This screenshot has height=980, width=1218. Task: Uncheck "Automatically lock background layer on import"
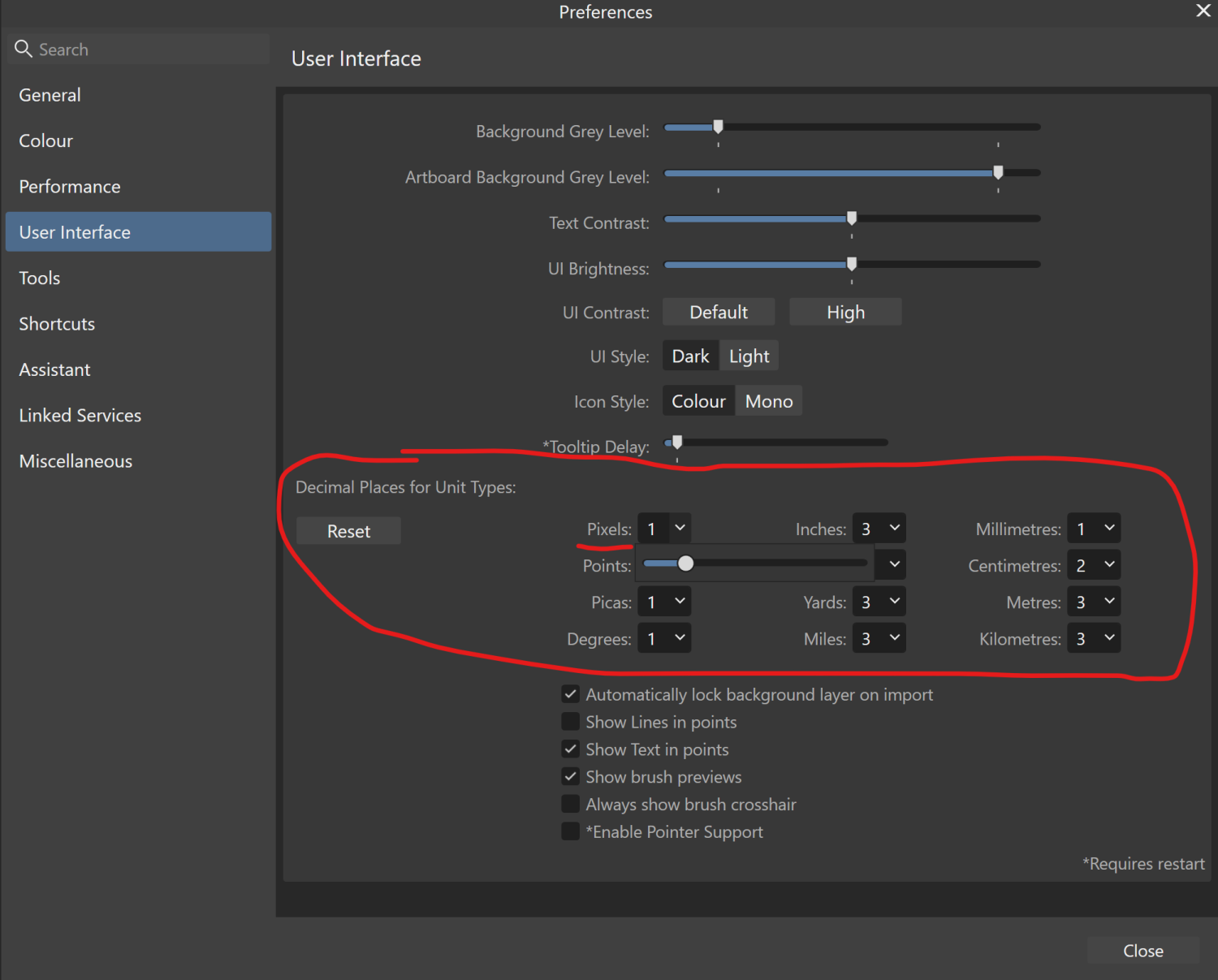pos(571,694)
